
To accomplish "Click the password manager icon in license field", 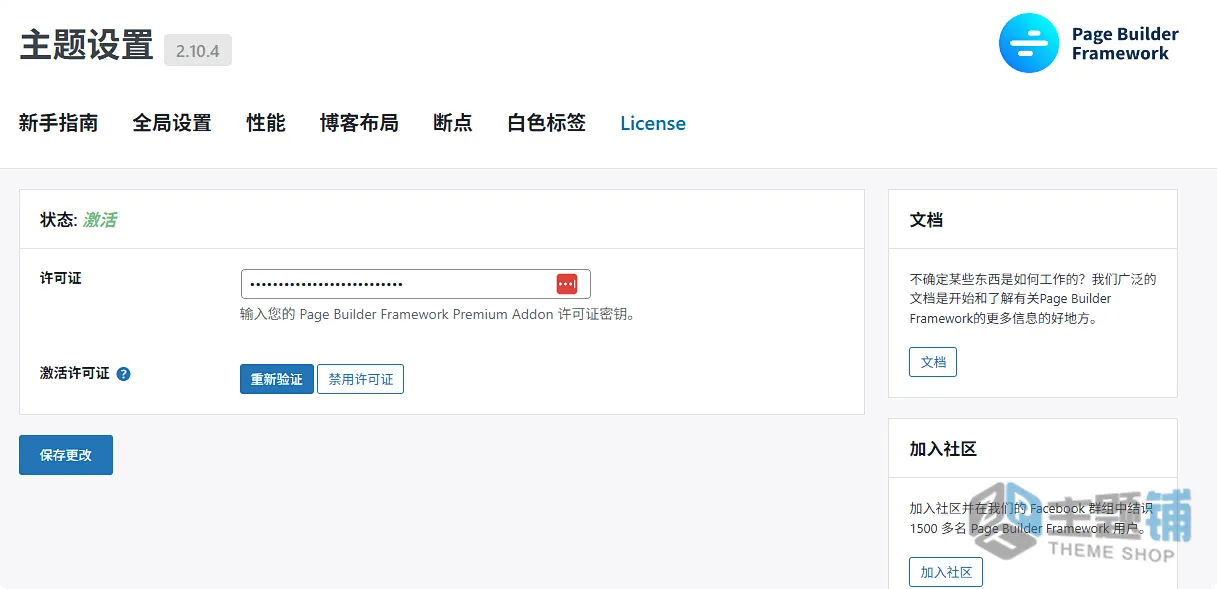I will (567, 284).
